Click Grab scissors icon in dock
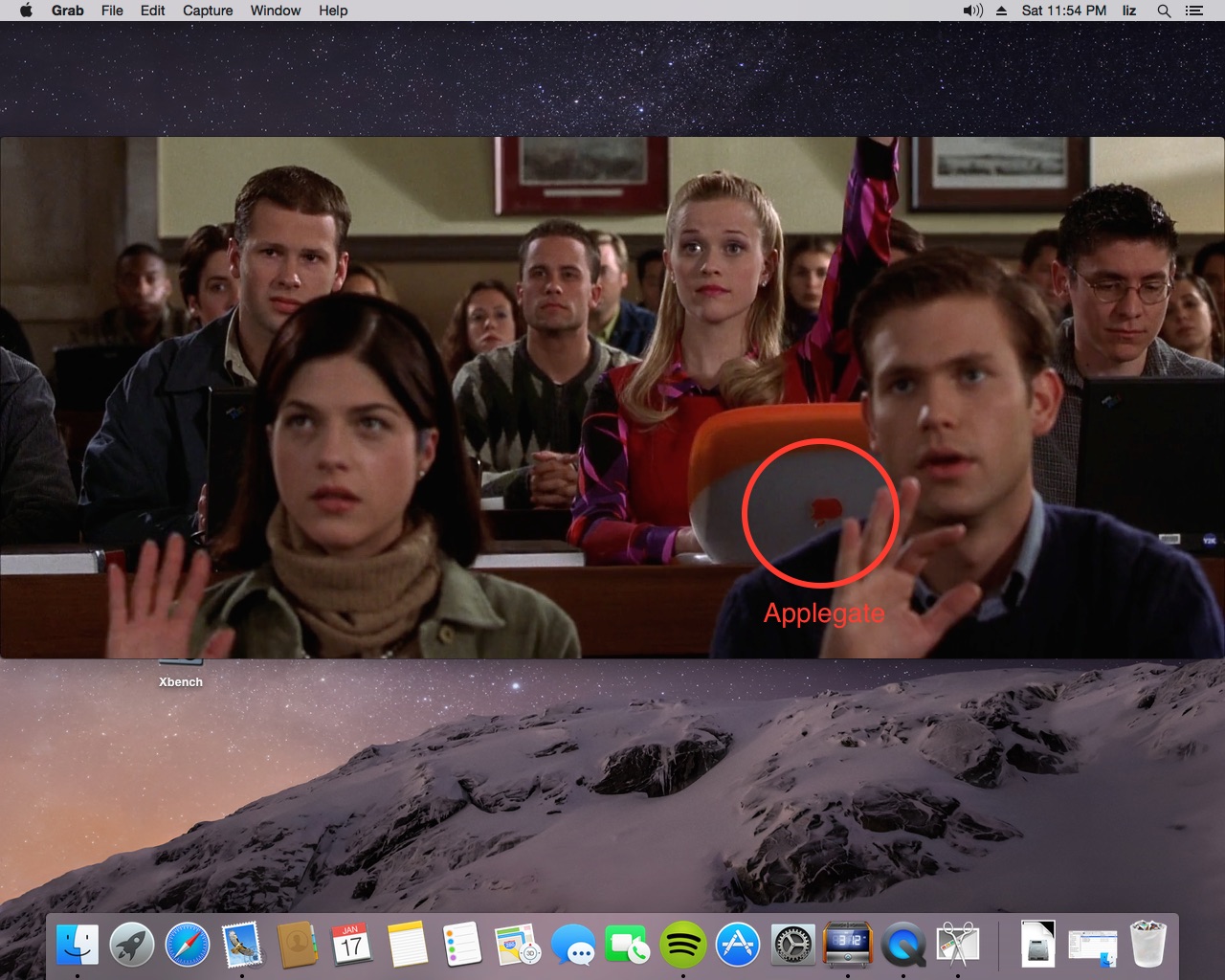 point(958,946)
